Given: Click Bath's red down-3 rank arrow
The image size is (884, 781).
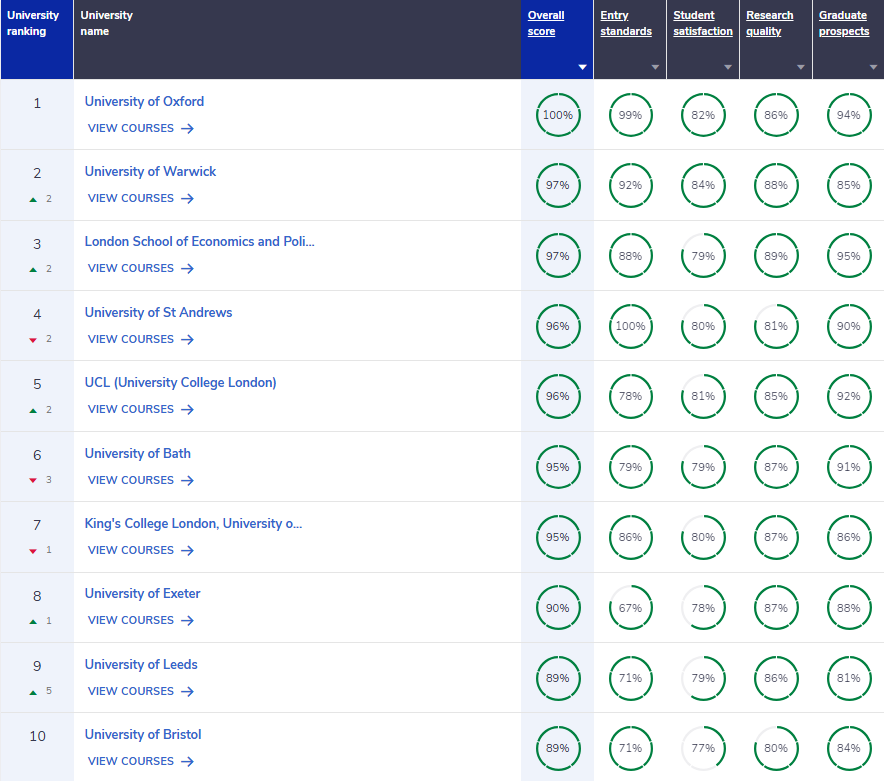Looking at the screenshot, I should [x=33, y=480].
